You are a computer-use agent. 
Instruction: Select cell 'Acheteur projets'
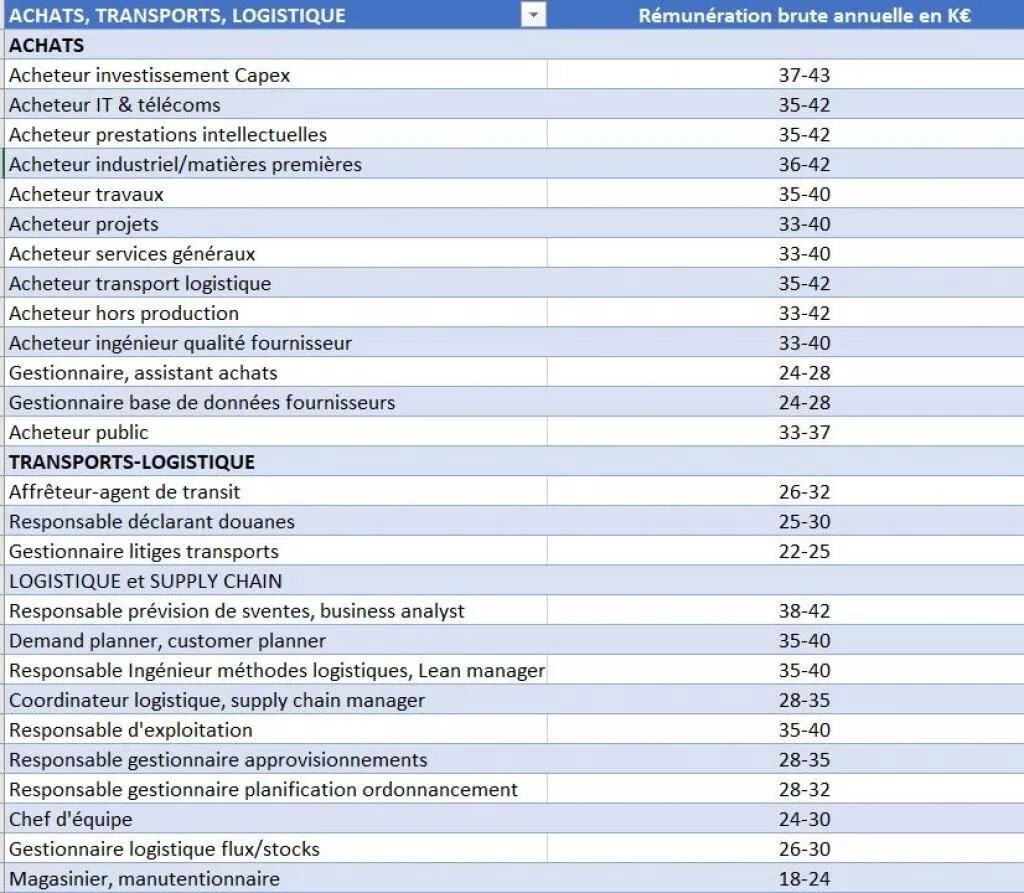(276, 223)
